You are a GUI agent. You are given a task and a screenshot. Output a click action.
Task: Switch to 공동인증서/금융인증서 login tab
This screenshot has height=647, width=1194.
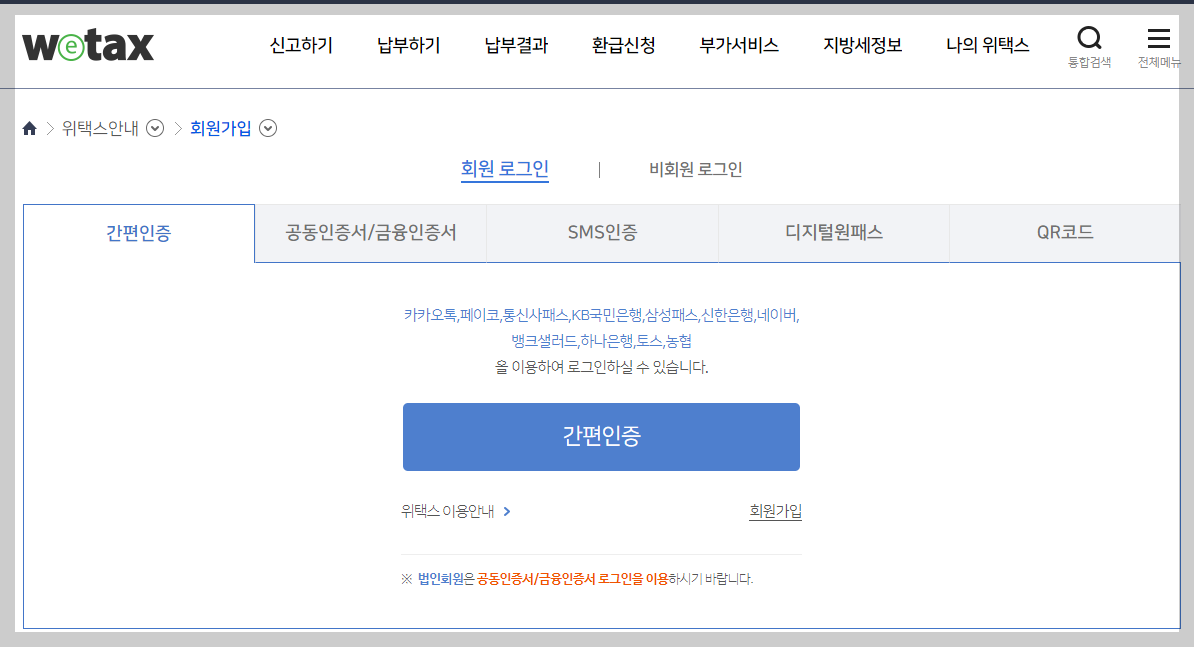[x=370, y=232]
